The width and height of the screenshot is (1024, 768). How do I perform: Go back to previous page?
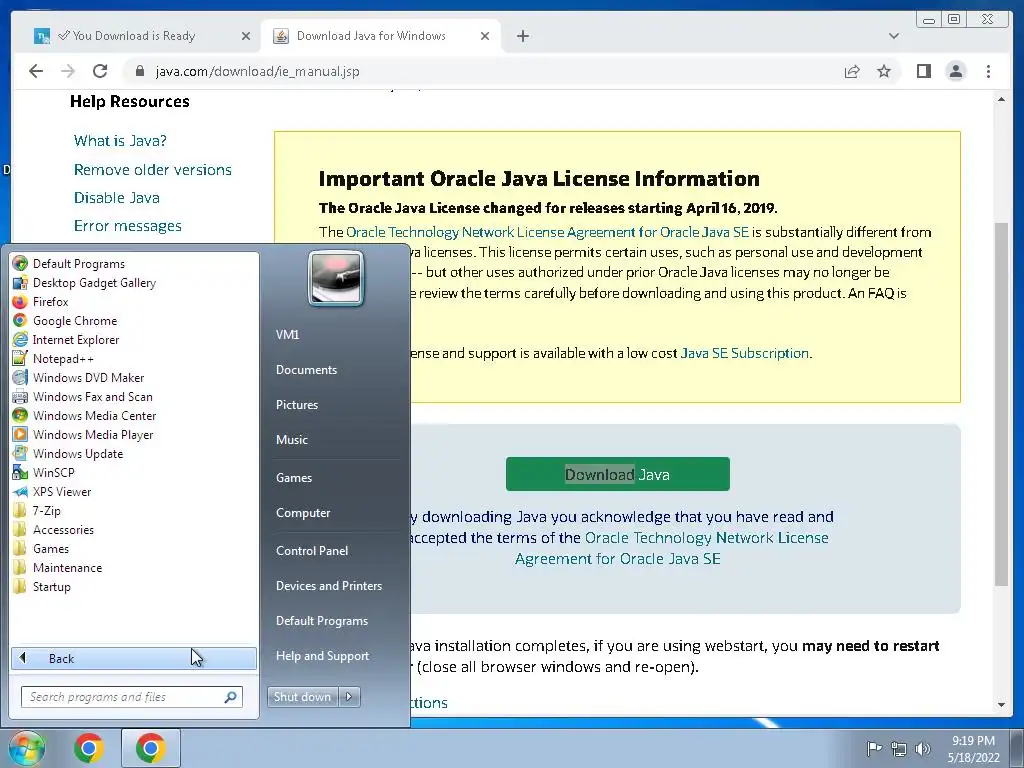click(36, 71)
